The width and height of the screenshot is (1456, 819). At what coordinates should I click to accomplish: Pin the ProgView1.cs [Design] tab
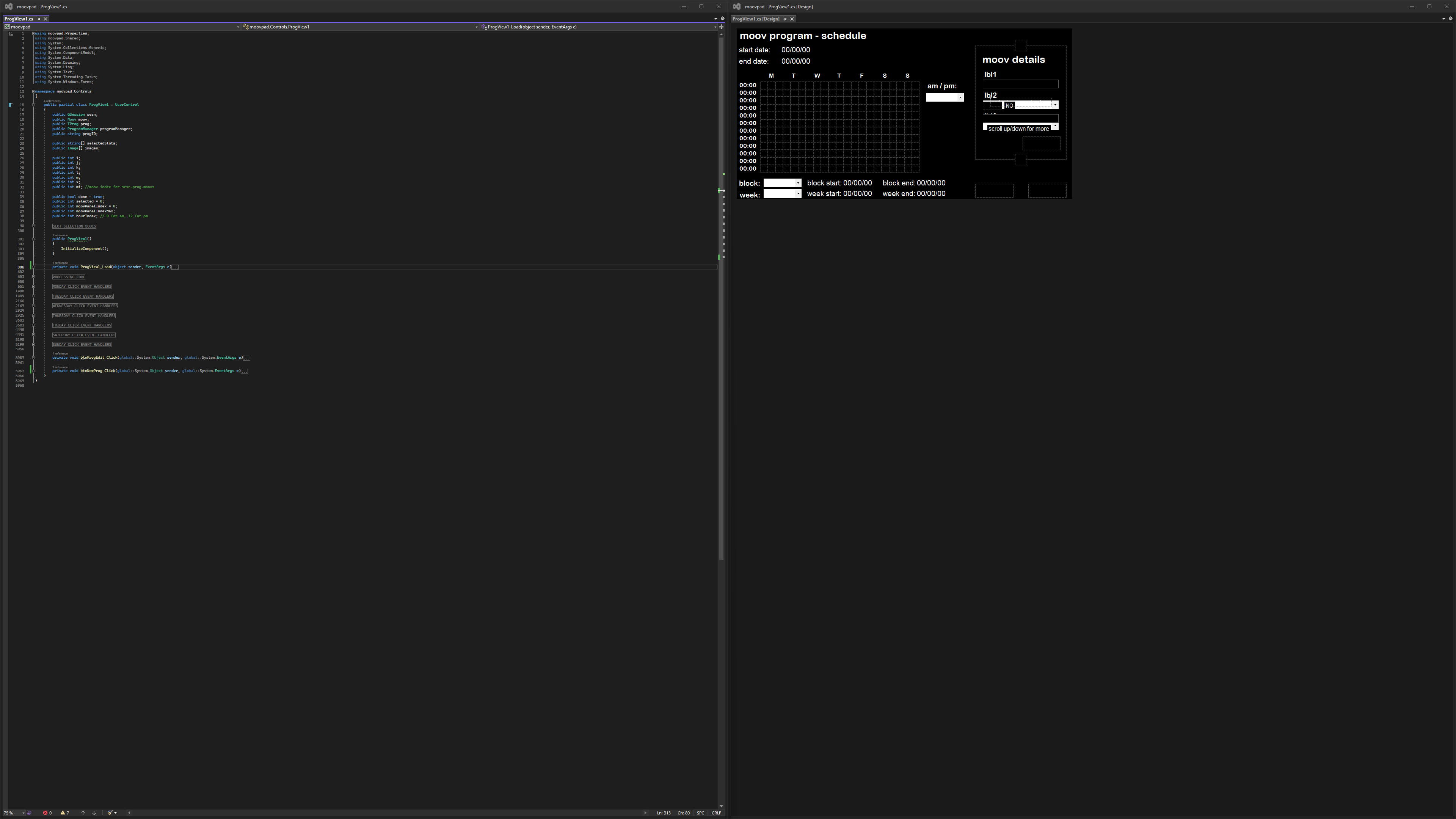785,19
